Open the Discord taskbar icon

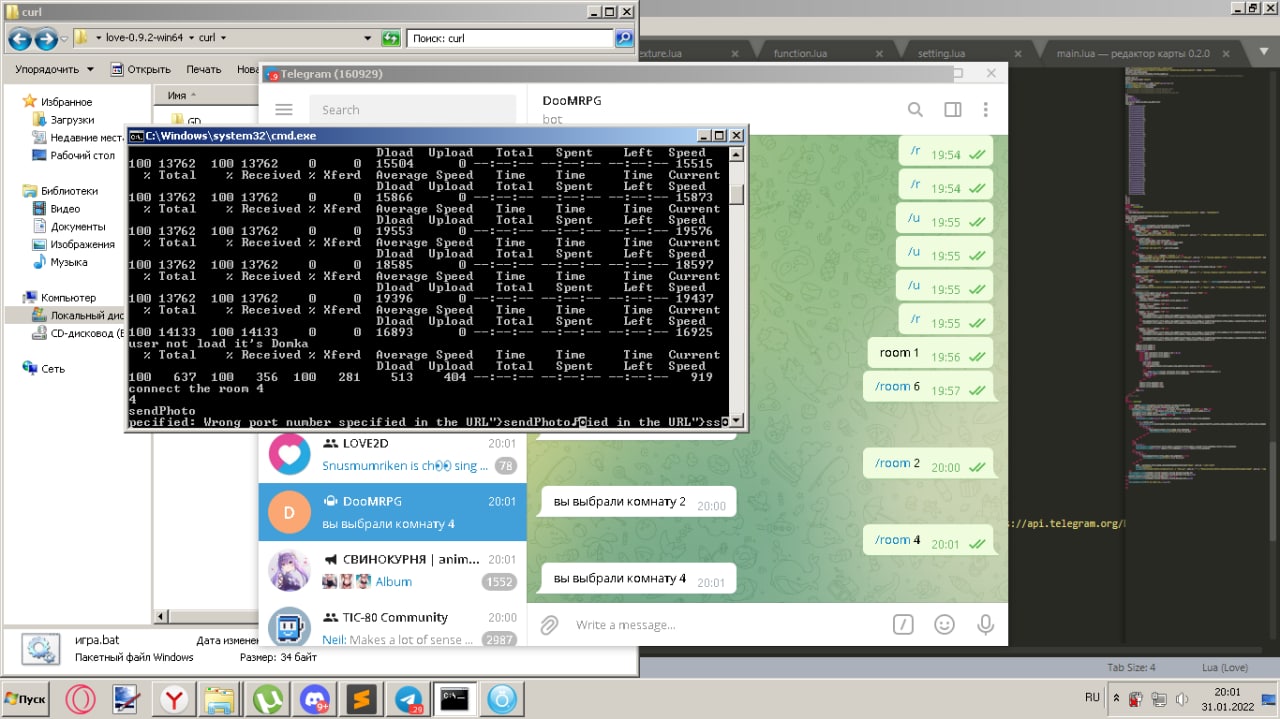coord(314,699)
